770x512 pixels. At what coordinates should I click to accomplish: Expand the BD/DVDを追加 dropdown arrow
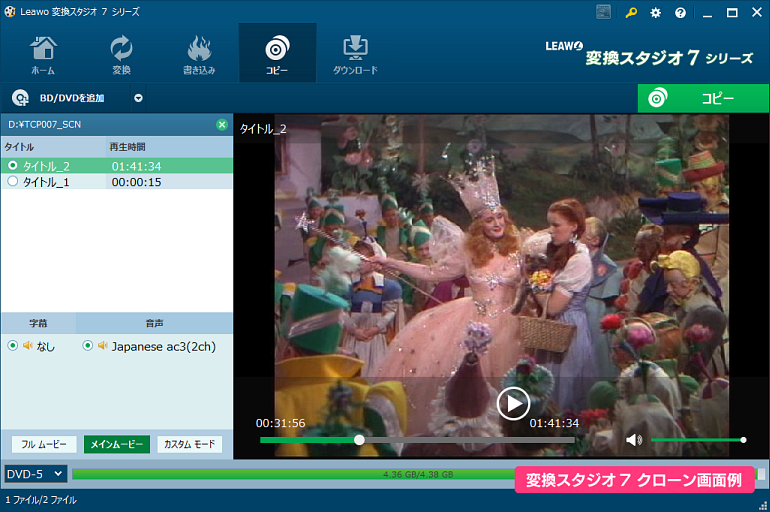(138, 98)
